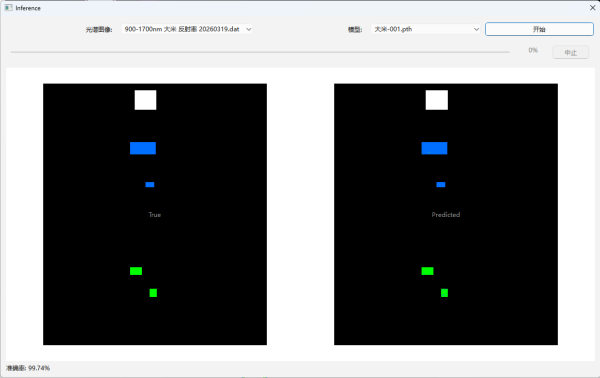The image size is (600, 378).
Task: Click the large blue patch in True image
Action: [x=143, y=148]
